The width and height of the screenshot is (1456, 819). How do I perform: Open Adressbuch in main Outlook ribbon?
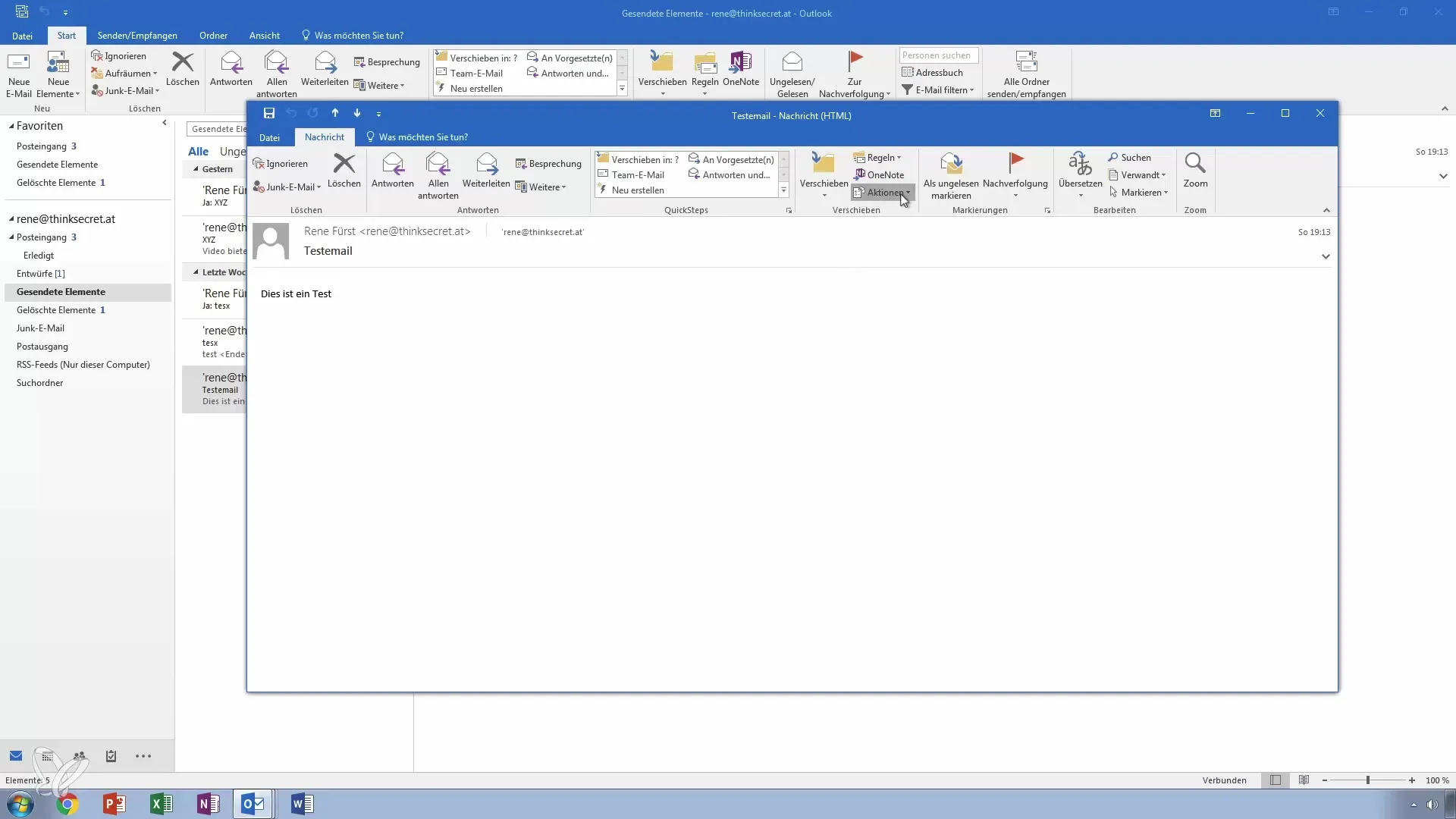point(933,72)
